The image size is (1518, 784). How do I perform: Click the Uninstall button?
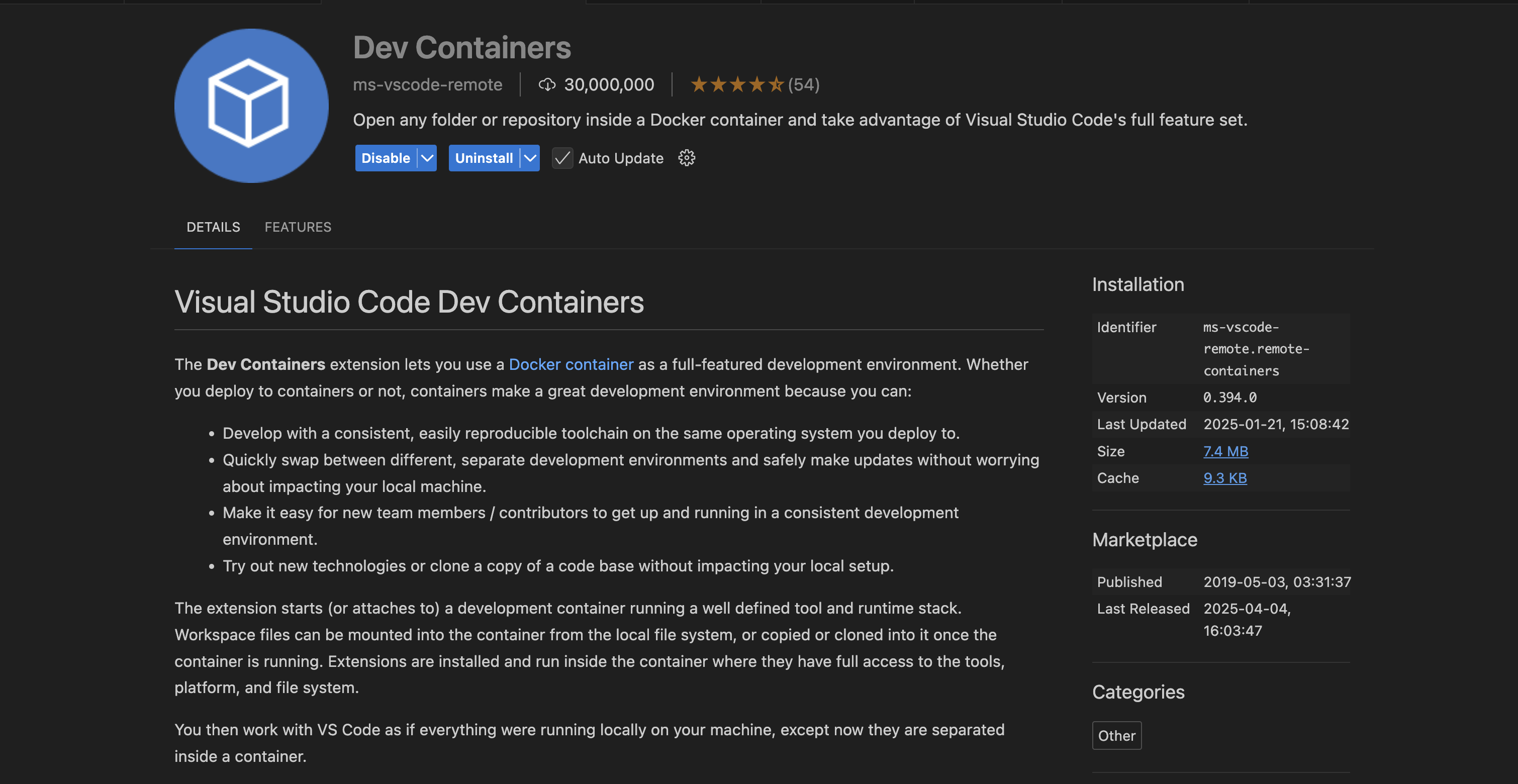[x=484, y=158]
